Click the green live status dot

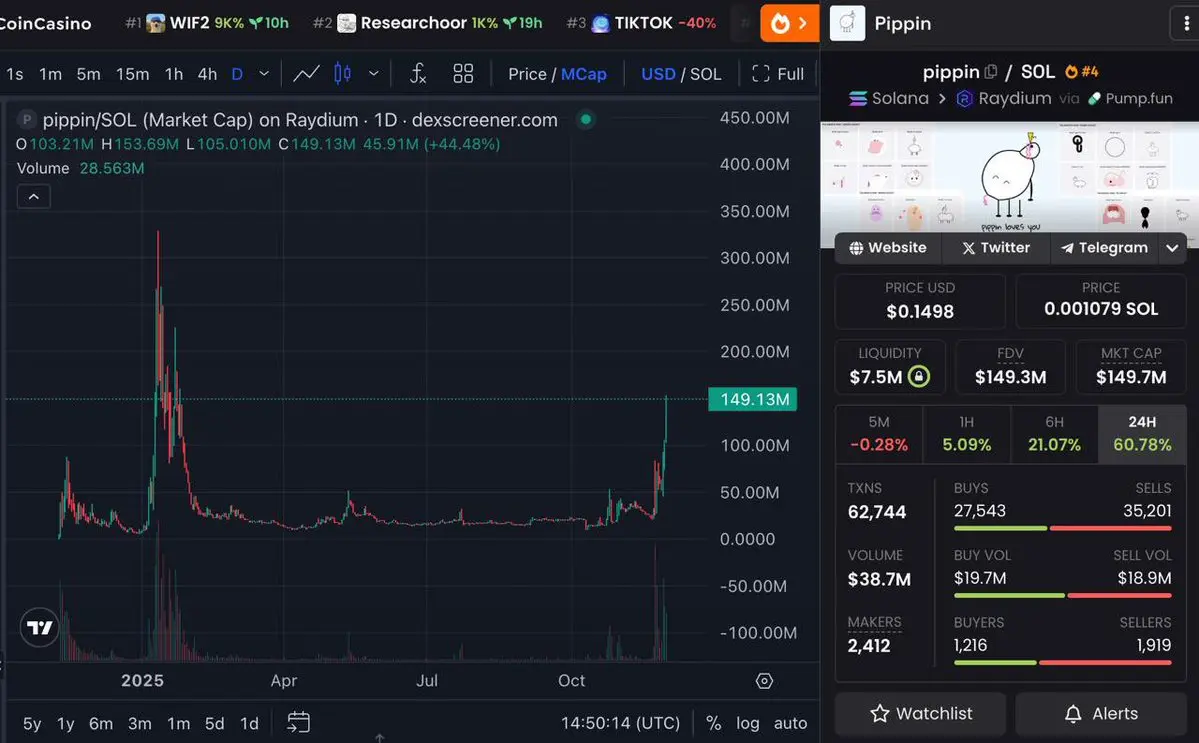coord(586,119)
